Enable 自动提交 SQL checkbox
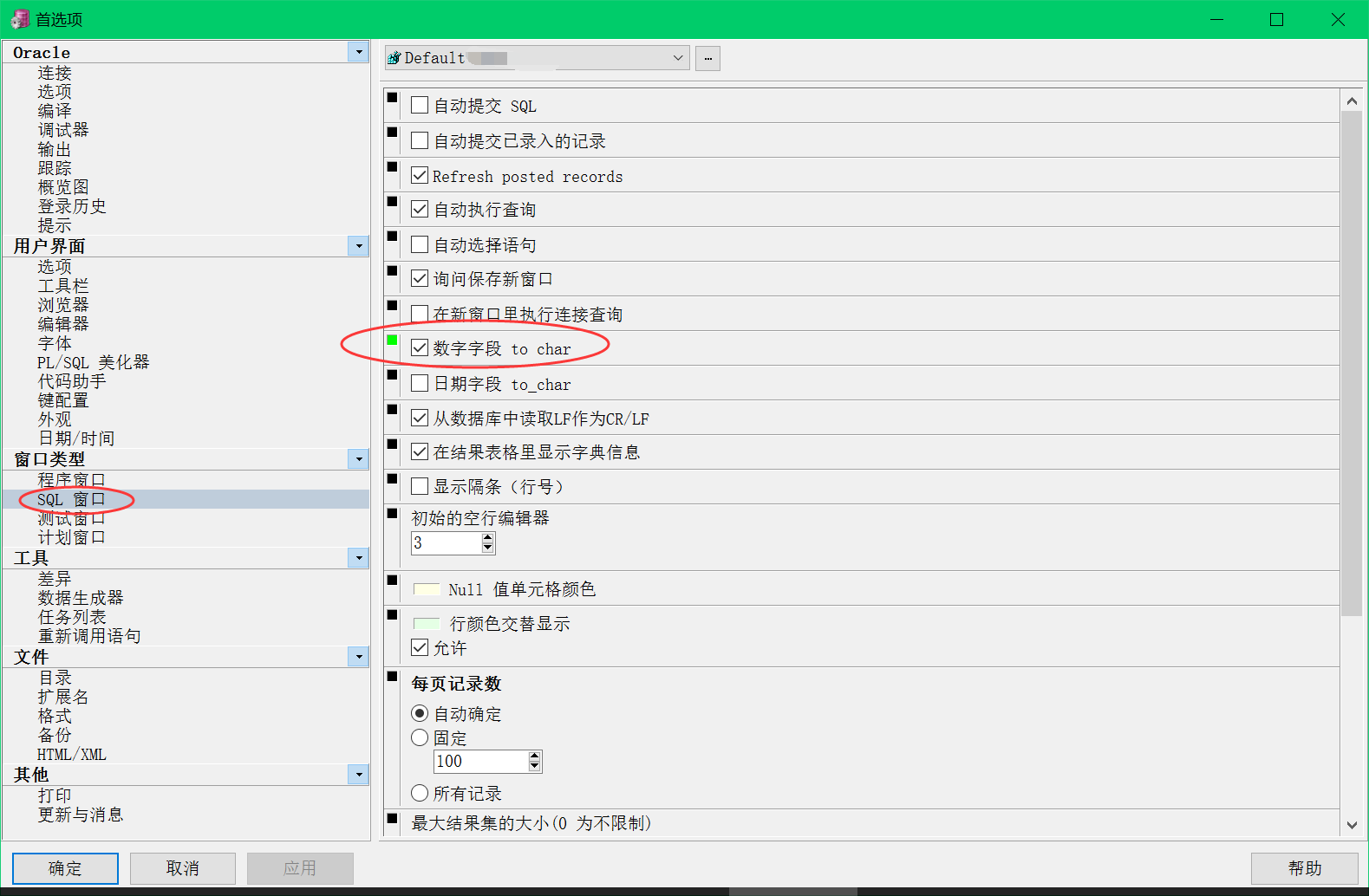This screenshot has width=1369, height=896. click(420, 105)
